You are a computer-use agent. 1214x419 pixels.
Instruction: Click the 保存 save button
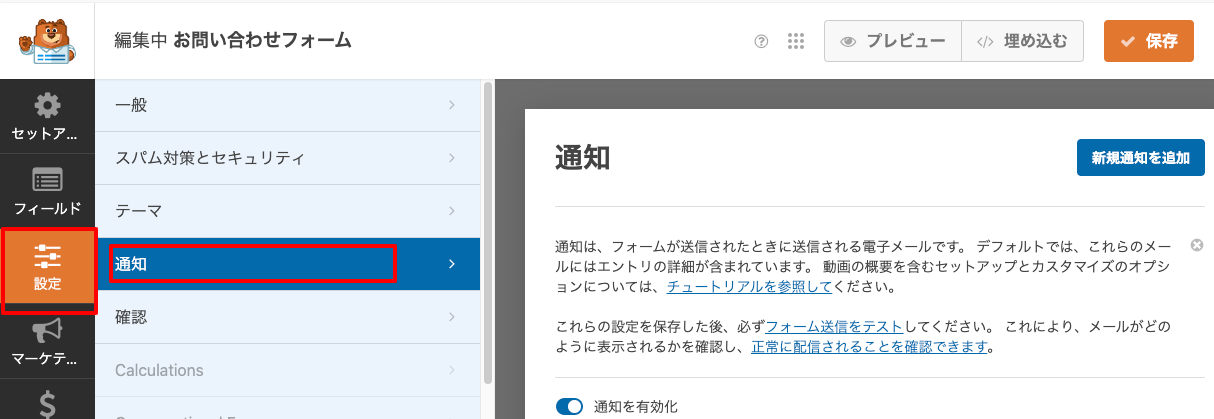(x=1148, y=42)
